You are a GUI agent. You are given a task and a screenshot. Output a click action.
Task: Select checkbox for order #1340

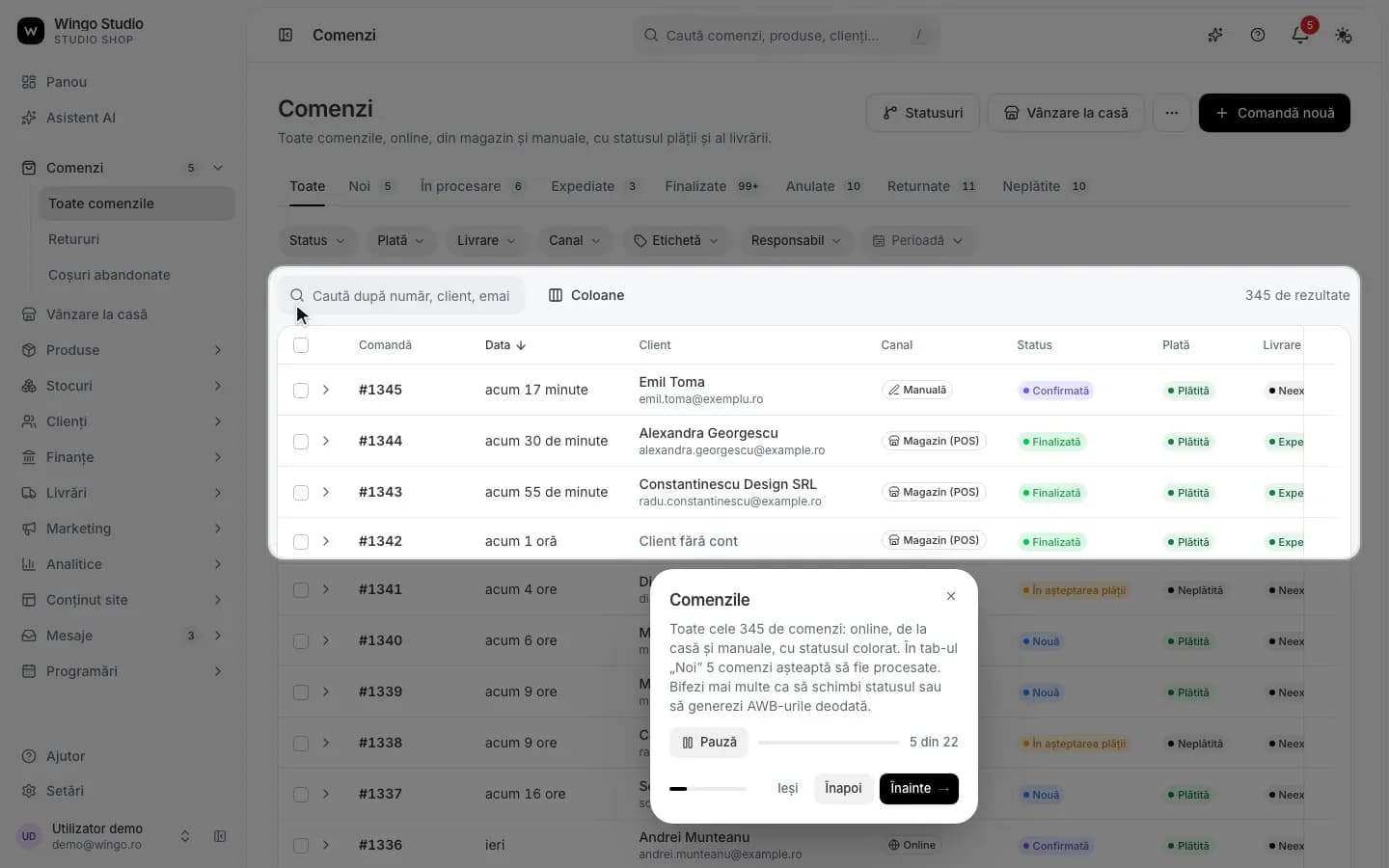click(301, 641)
